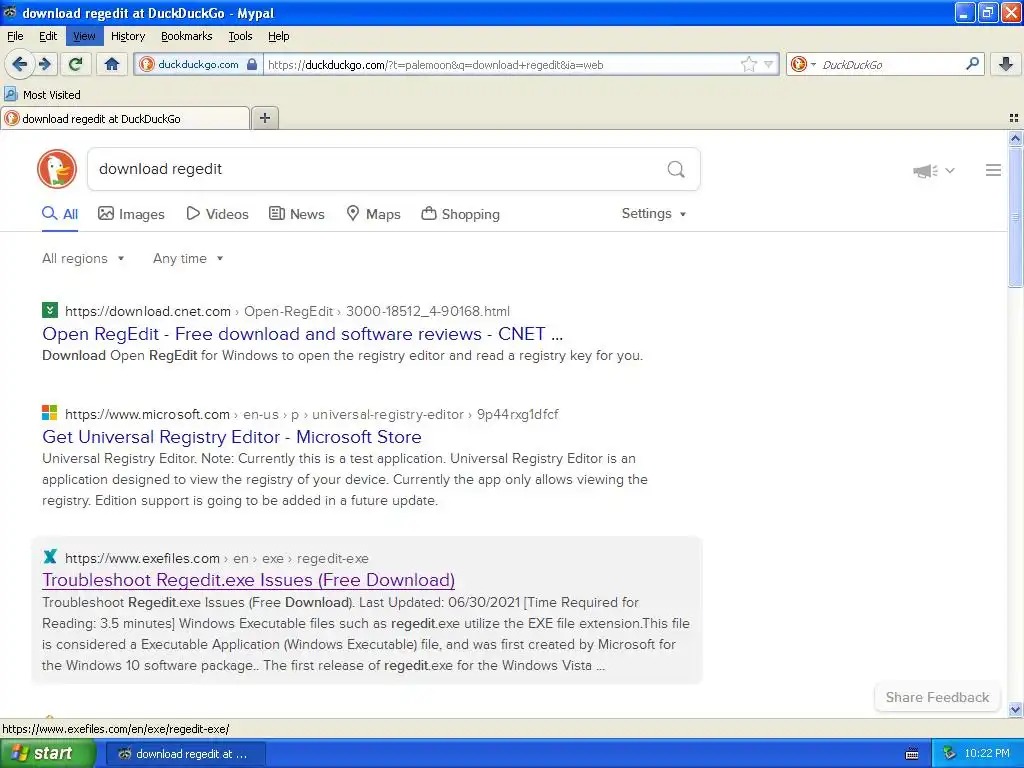
Task: Open the downloads arrow button in toolbar
Action: [1006, 64]
